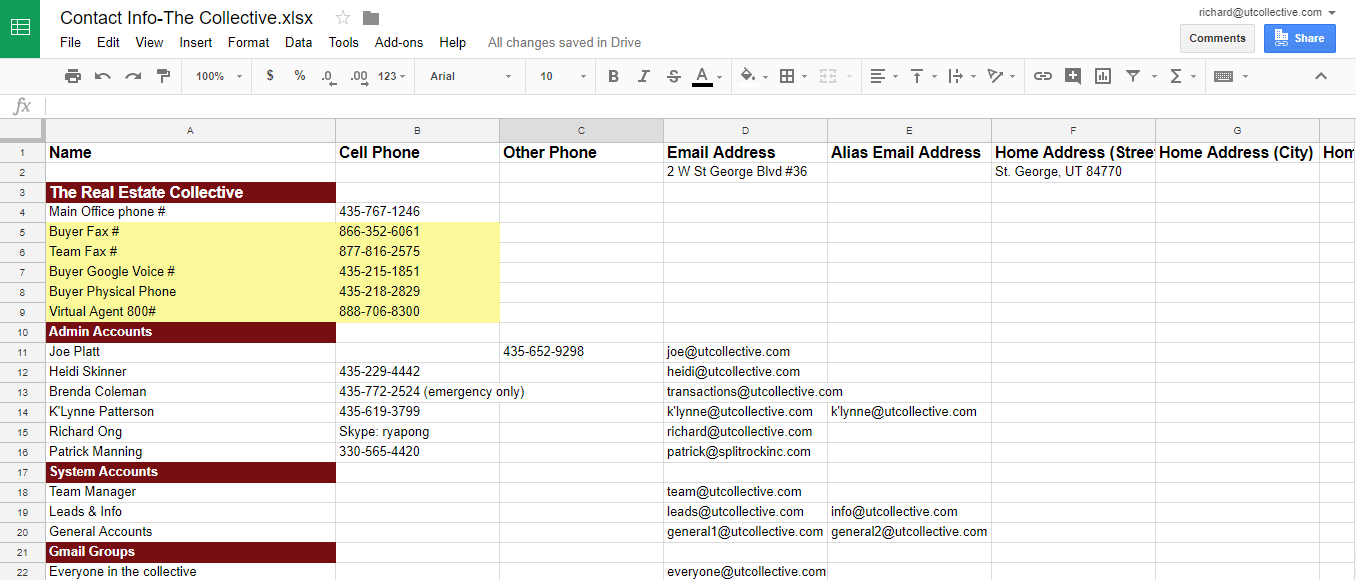The image size is (1356, 580).
Task: Open the Edit menu
Action: (108, 42)
